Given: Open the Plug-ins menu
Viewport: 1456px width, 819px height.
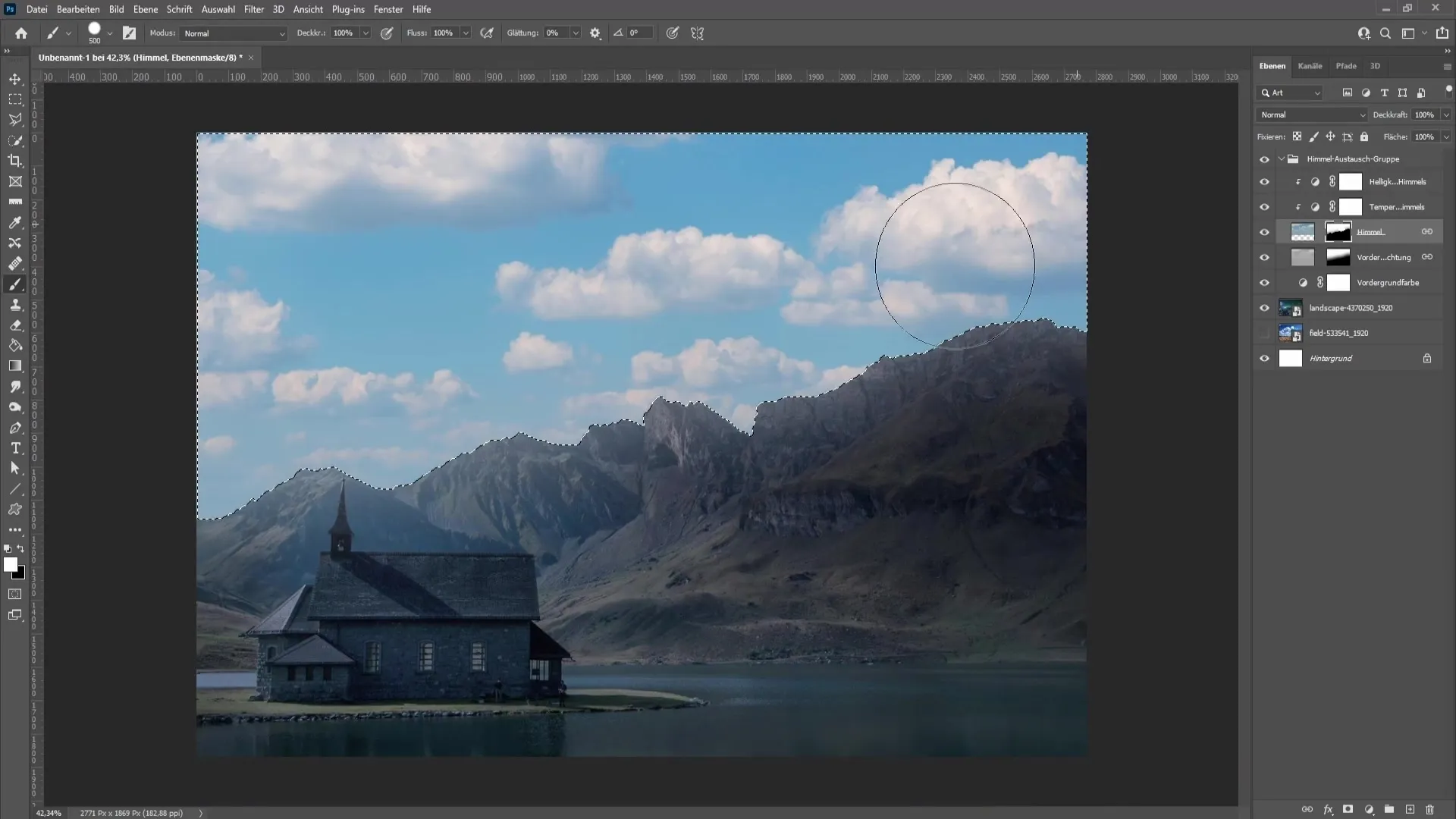Looking at the screenshot, I should (348, 9).
